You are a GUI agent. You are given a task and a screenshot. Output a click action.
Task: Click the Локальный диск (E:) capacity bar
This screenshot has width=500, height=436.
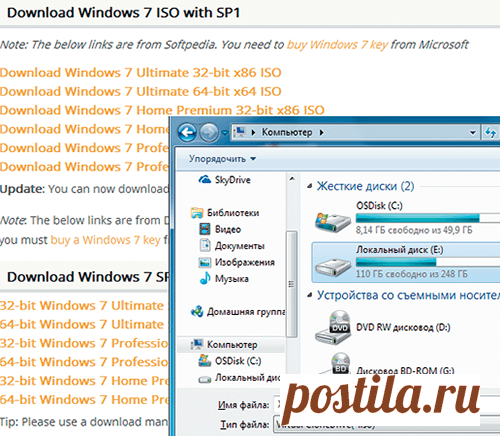pyautogui.click(x=428, y=262)
